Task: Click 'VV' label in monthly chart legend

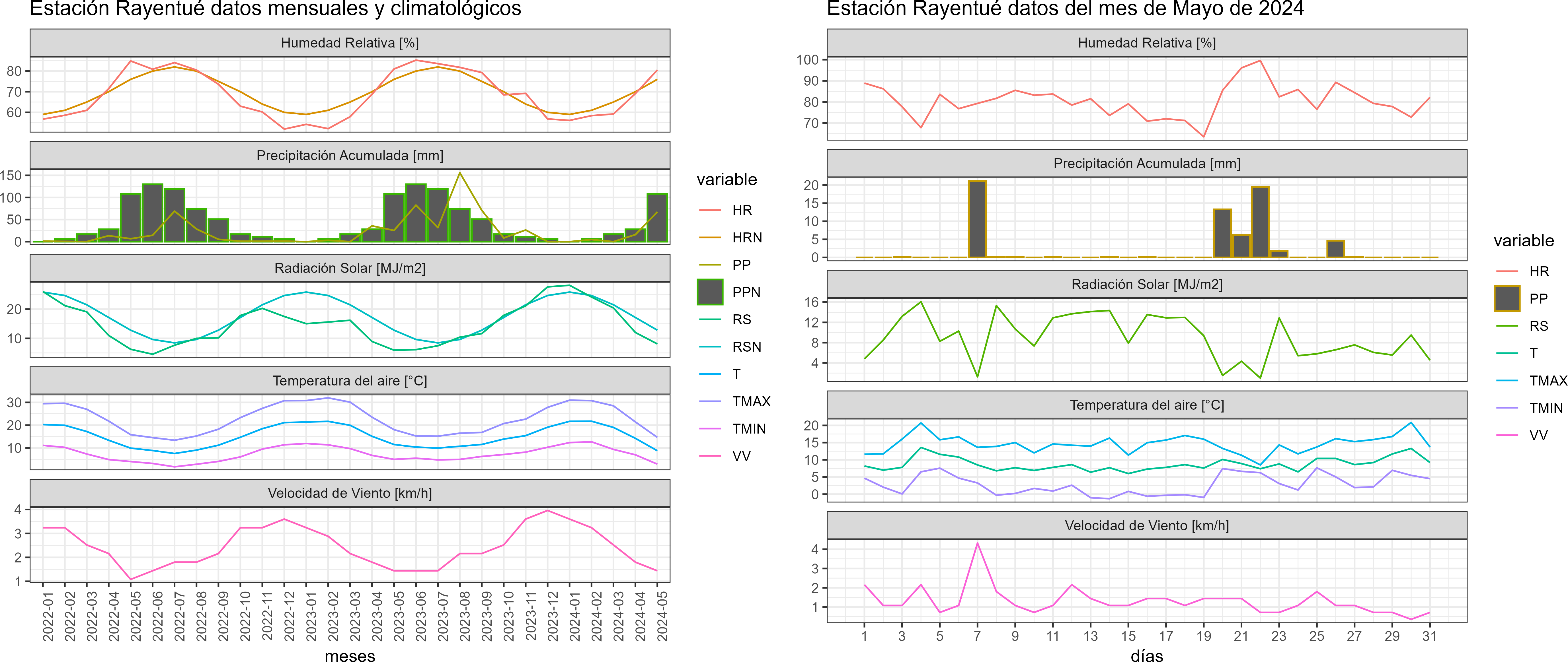Action: tap(741, 456)
